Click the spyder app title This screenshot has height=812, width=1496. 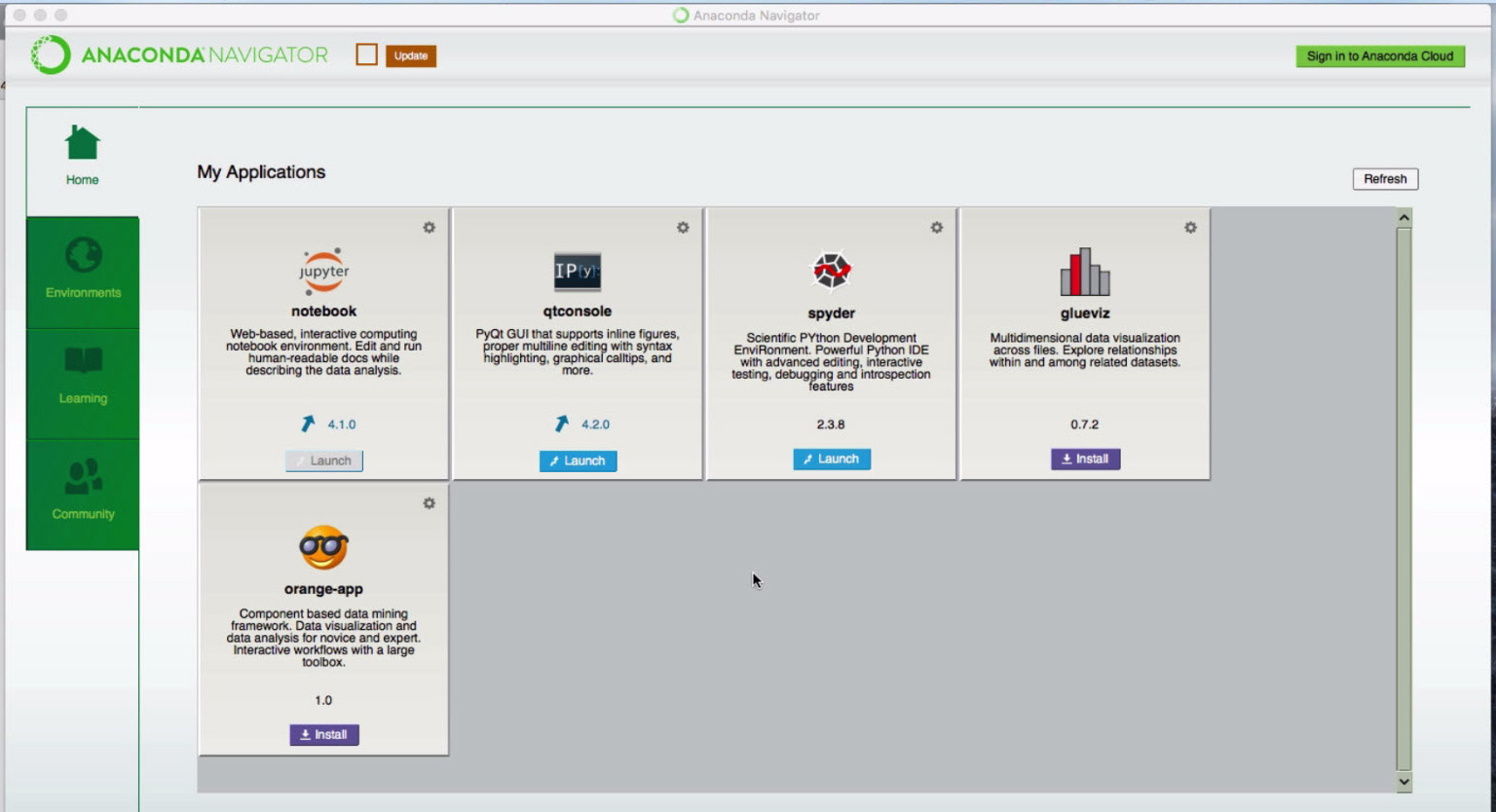click(832, 314)
